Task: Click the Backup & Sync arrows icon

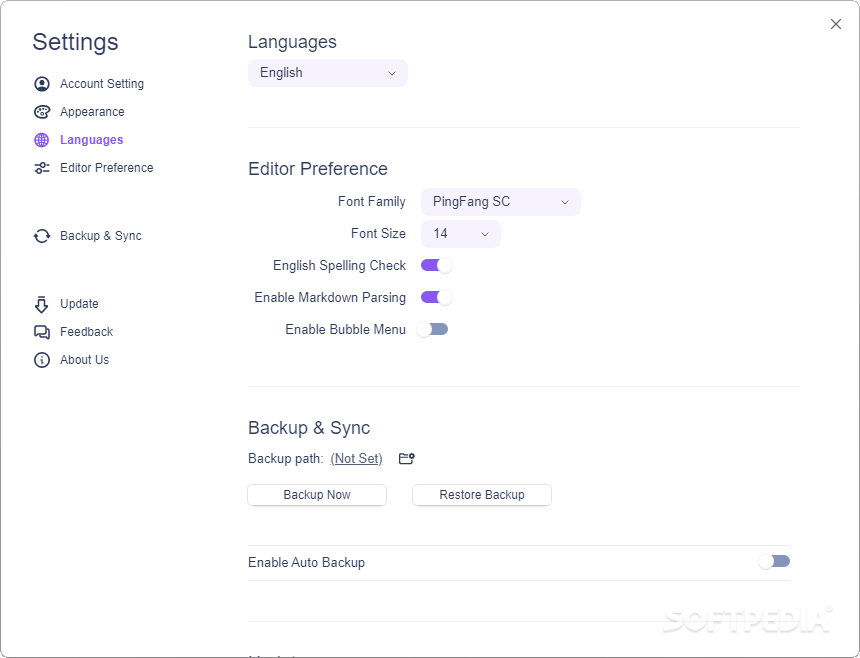Action: [42, 236]
